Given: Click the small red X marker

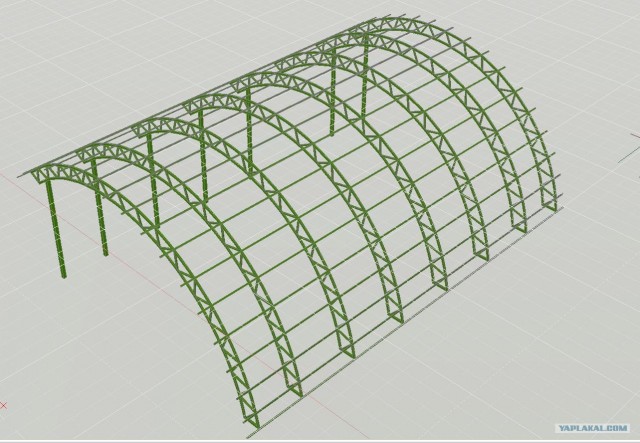Looking at the screenshot, I should (4, 405).
